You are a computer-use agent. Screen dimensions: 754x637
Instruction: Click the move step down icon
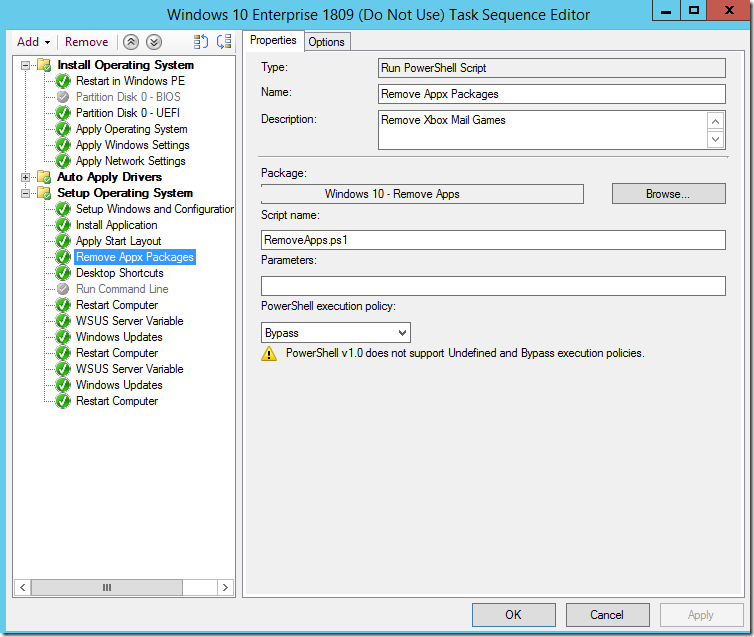[154, 42]
